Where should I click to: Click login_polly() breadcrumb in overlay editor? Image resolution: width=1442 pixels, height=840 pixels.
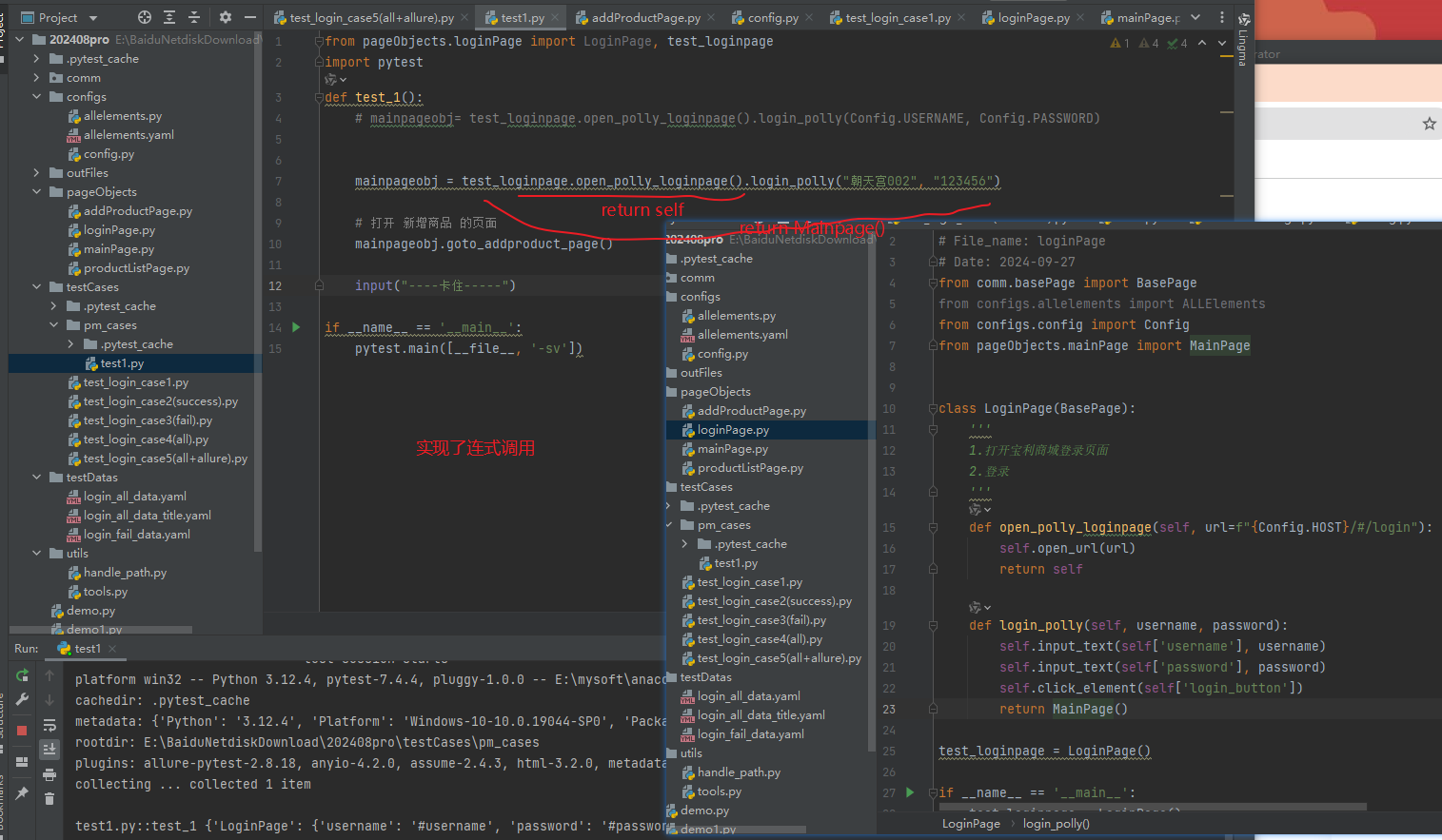(x=1057, y=824)
